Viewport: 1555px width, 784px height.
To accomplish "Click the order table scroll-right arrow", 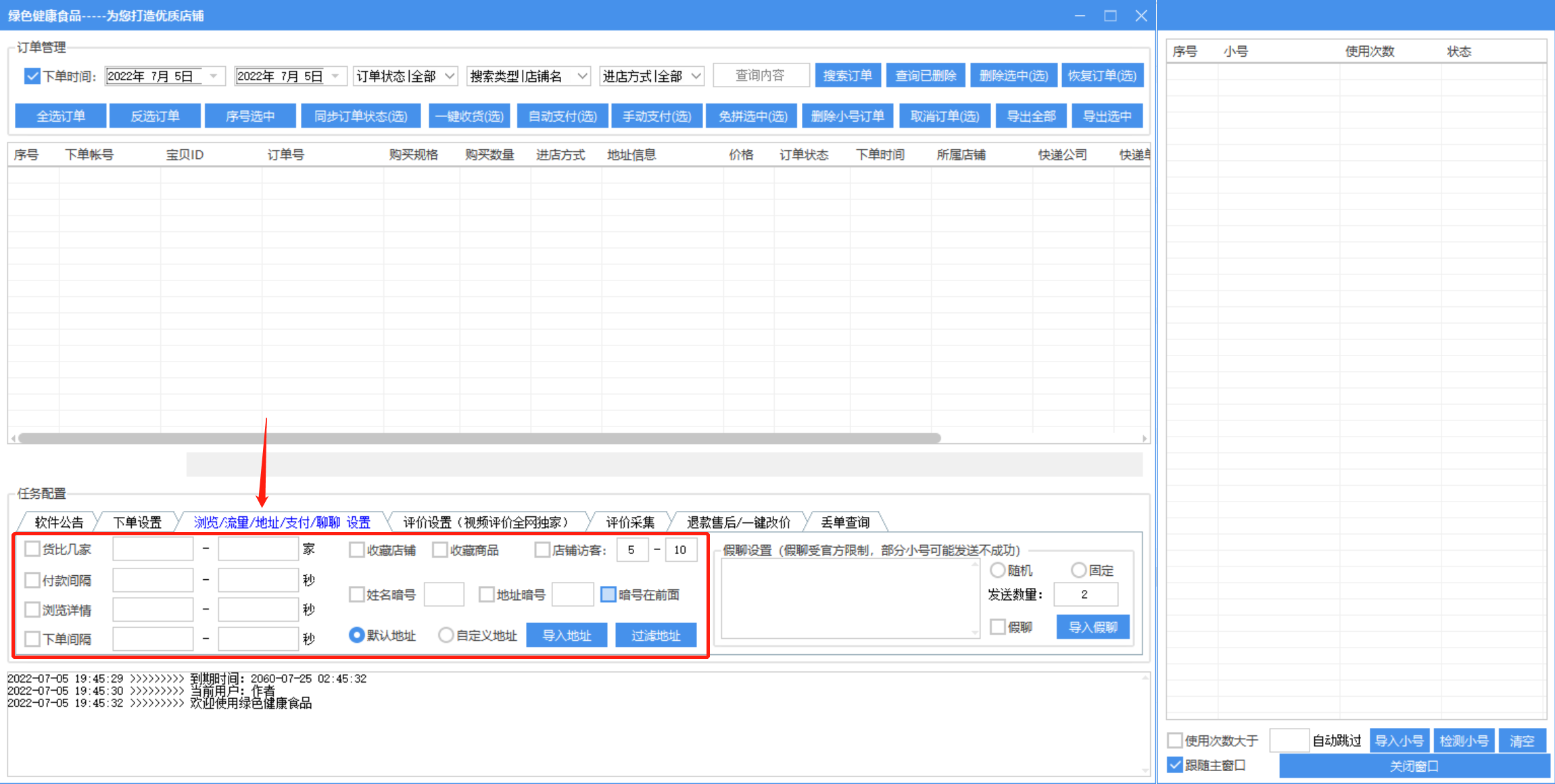I will point(1144,439).
